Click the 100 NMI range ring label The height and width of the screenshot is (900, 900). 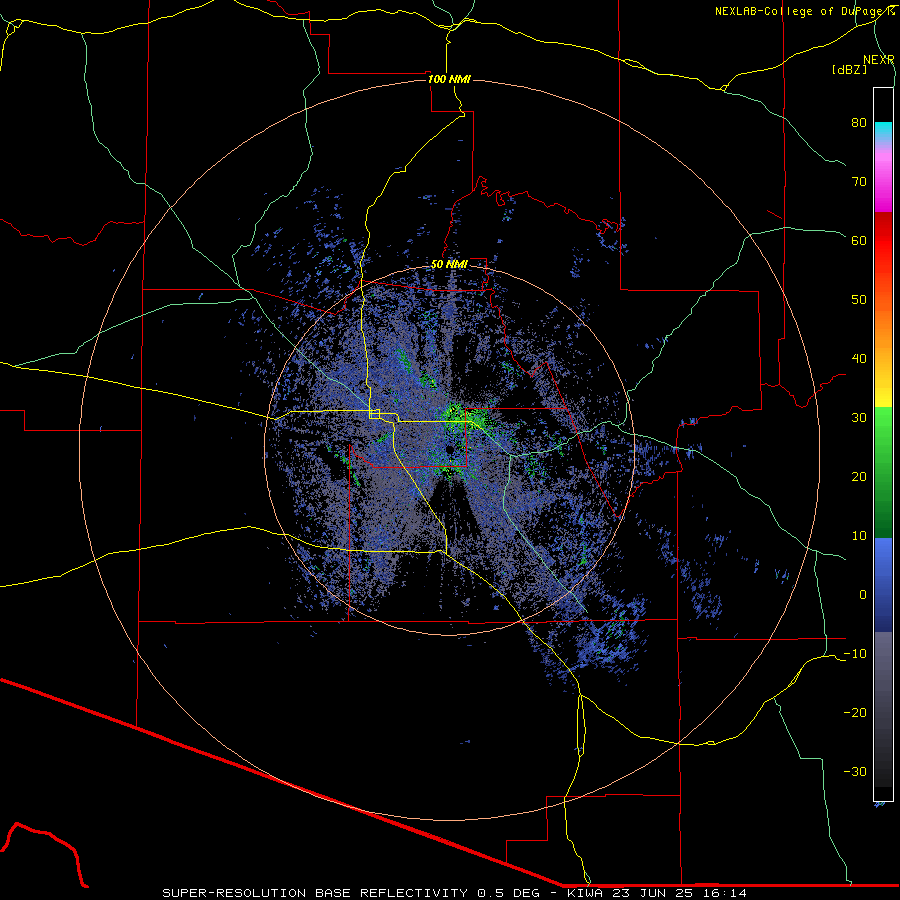[449, 79]
